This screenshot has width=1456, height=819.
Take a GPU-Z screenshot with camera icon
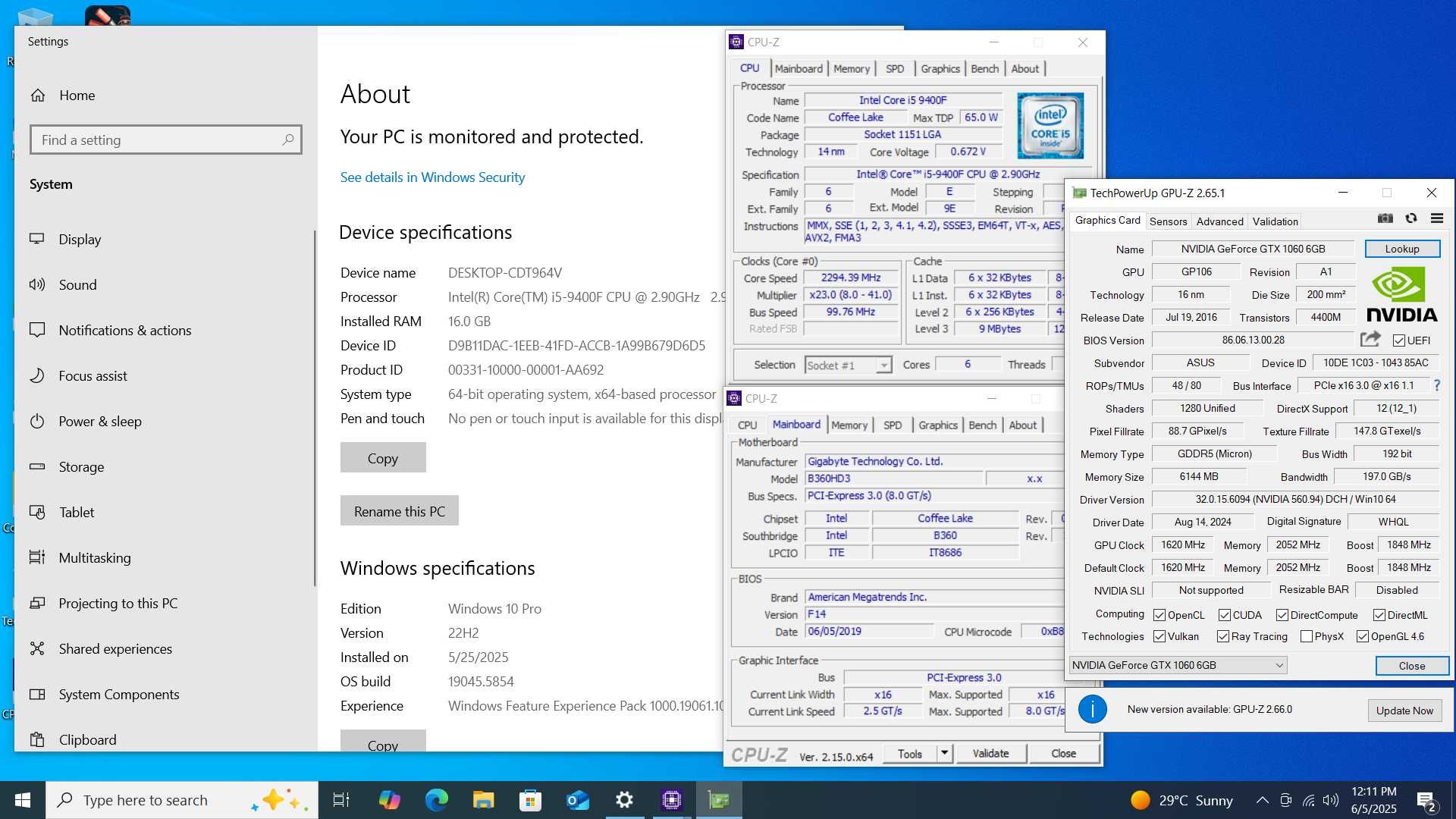(x=1385, y=219)
